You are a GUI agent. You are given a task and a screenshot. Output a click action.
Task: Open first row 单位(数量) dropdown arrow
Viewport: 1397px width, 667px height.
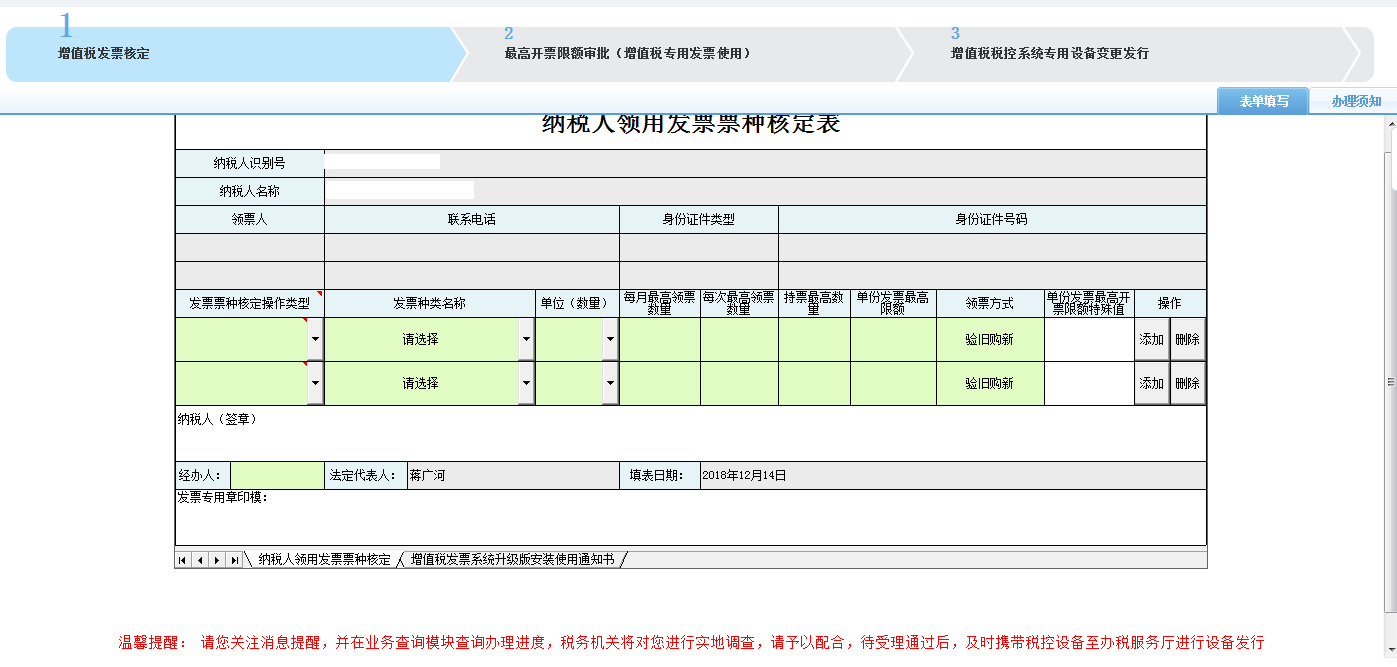tap(610, 340)
